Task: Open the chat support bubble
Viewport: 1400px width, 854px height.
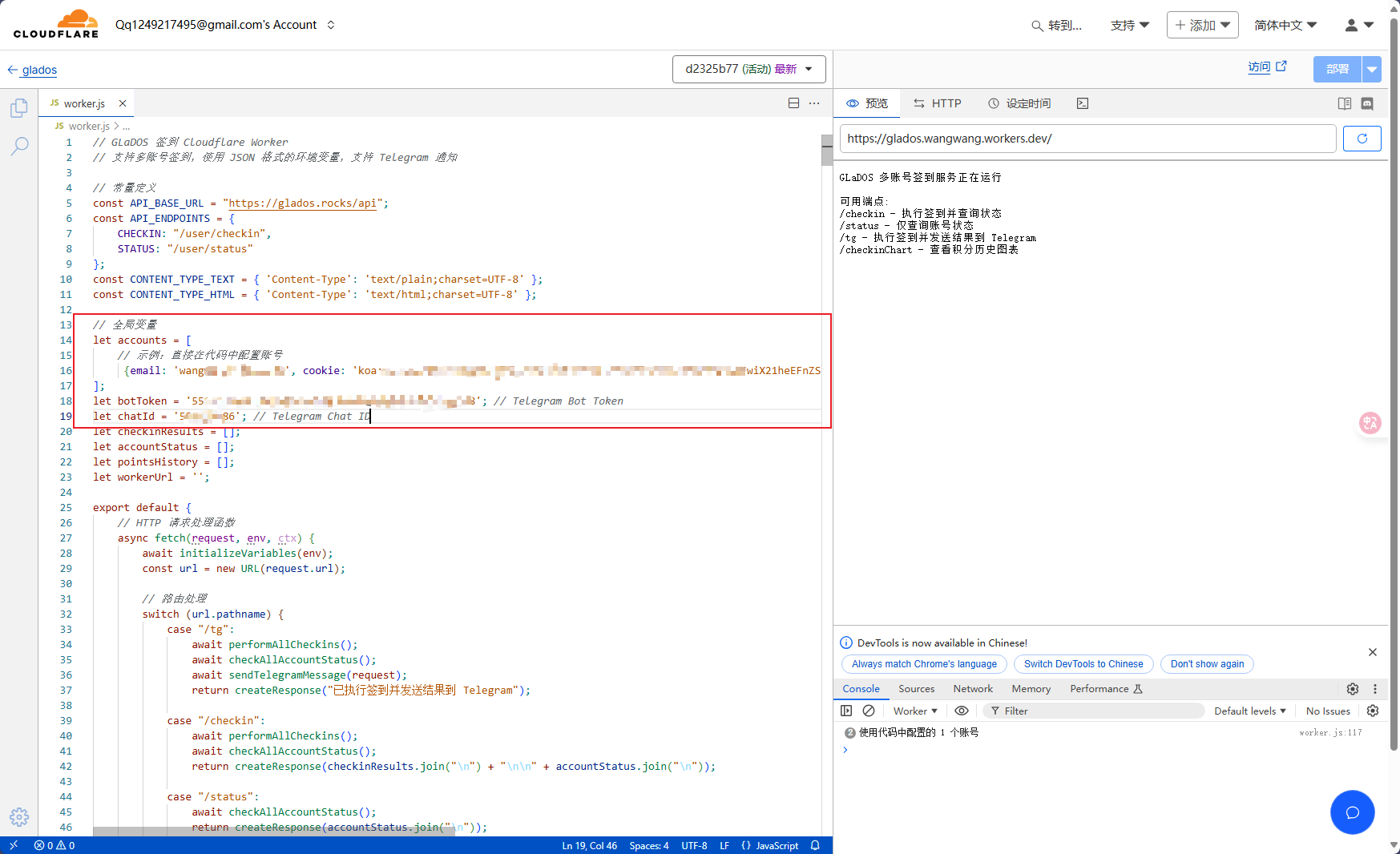Action: click(1352, 812)
